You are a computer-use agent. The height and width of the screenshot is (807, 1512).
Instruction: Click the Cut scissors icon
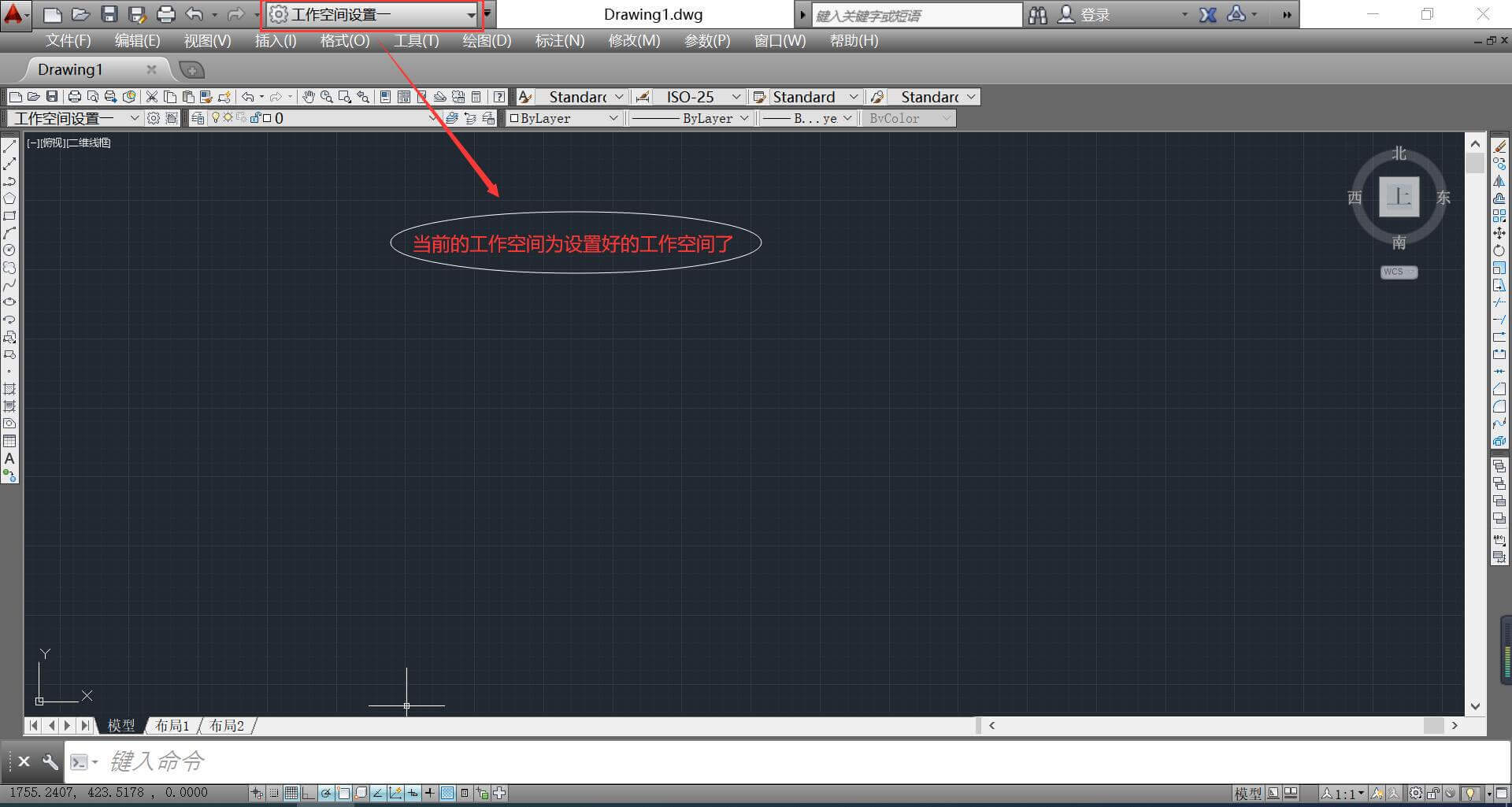152,97
